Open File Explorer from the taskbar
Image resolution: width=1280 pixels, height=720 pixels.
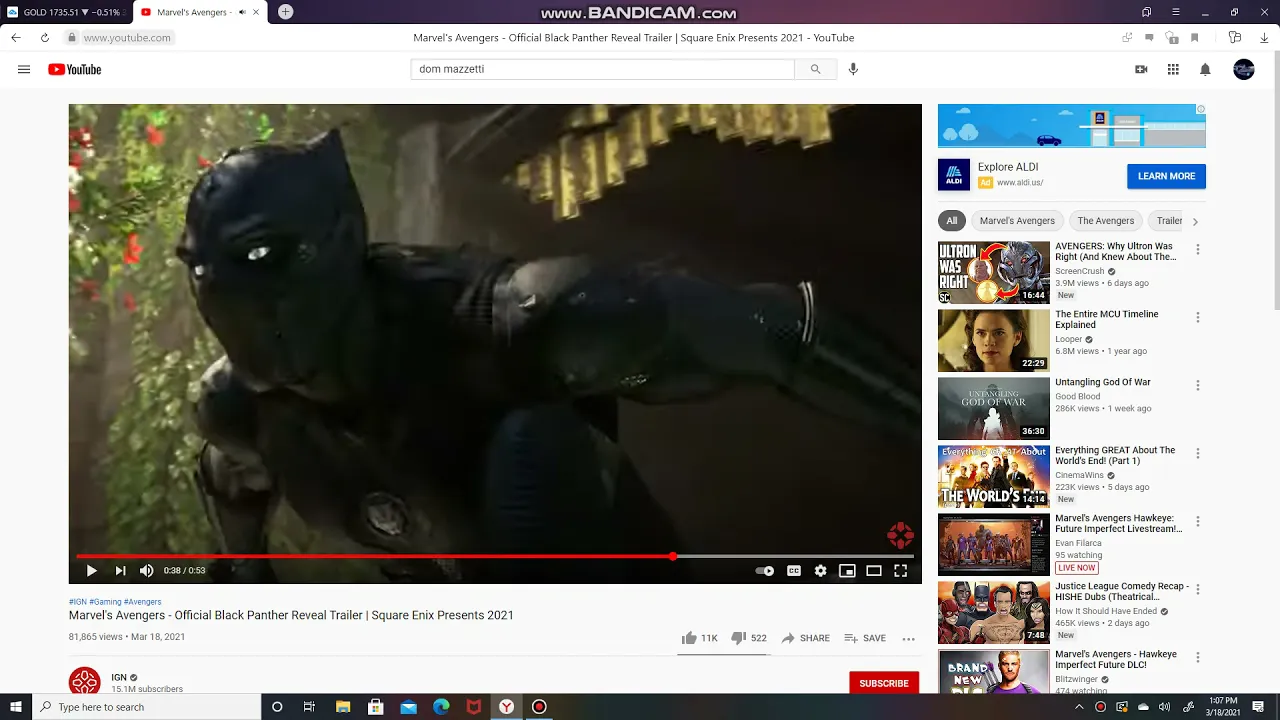(343, 707)
